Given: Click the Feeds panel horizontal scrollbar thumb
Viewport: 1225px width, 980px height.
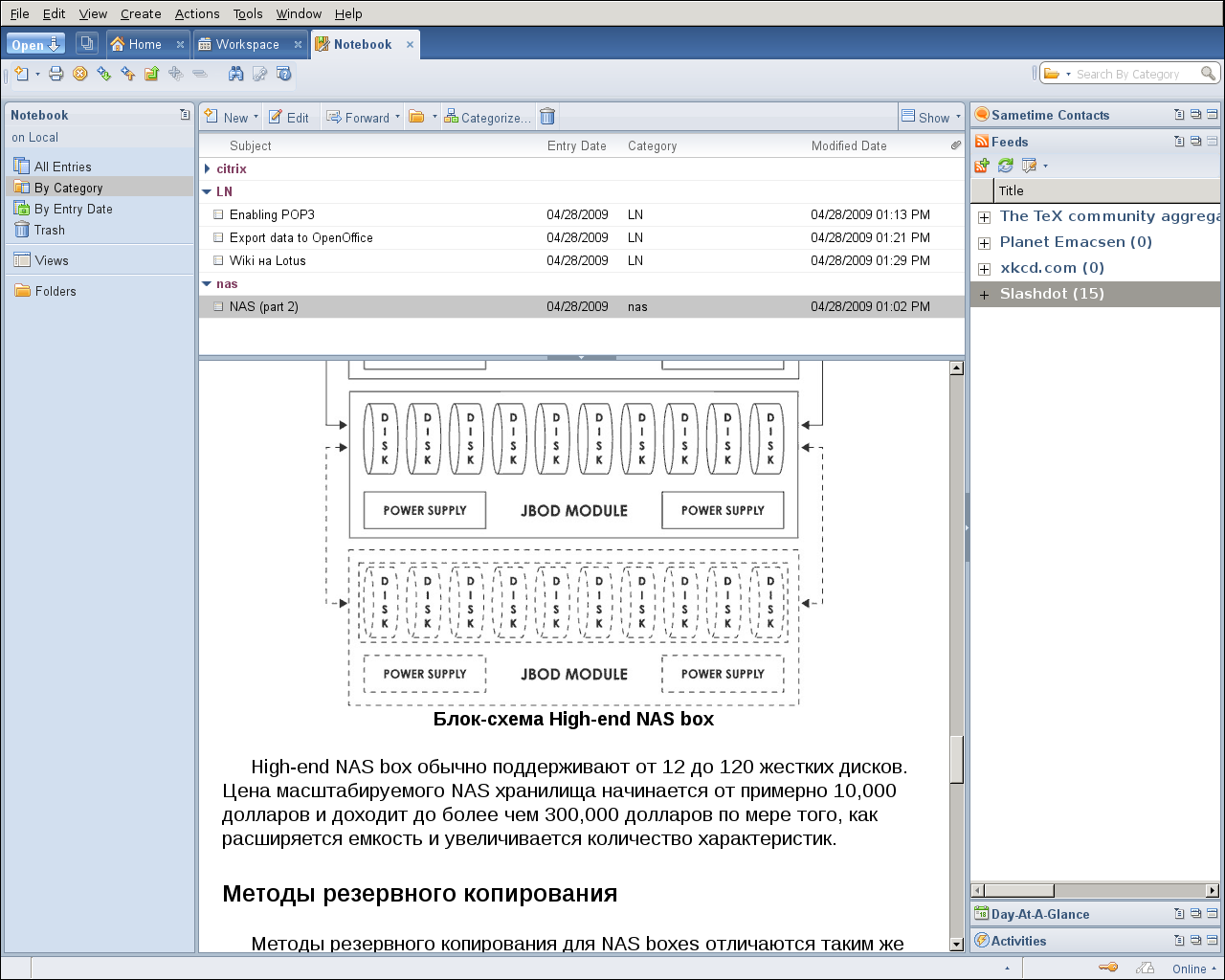Looking at the screenshot, I should (1019, 890).
